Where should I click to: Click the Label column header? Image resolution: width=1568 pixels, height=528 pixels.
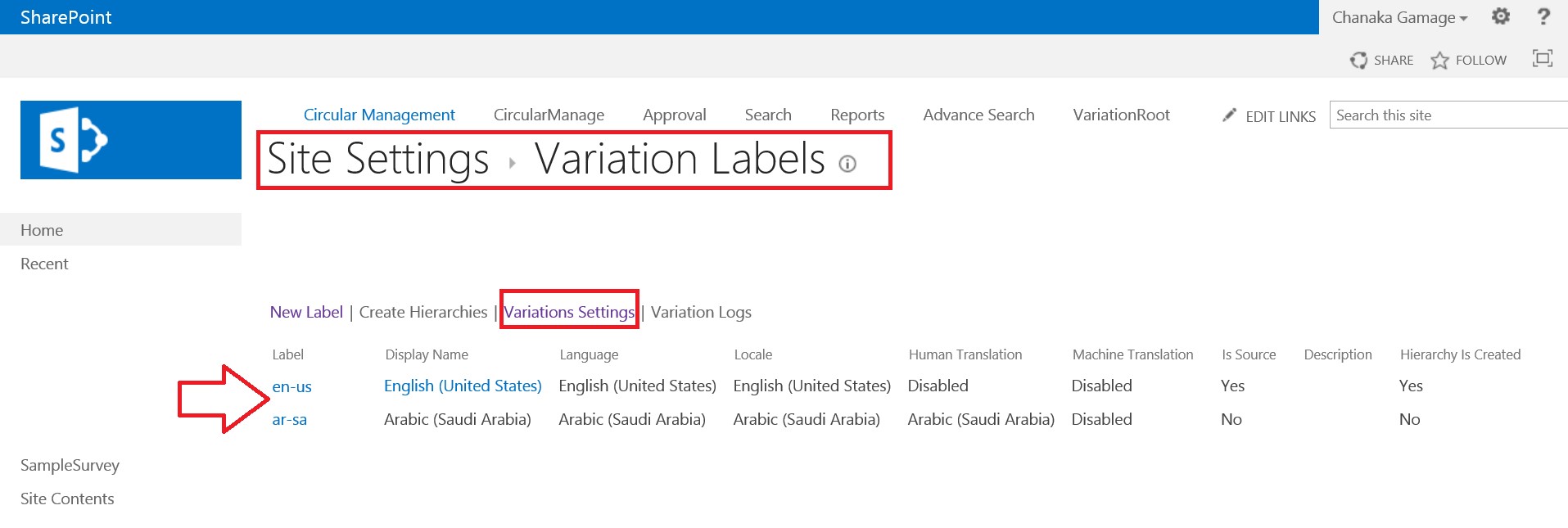(287, 354)
